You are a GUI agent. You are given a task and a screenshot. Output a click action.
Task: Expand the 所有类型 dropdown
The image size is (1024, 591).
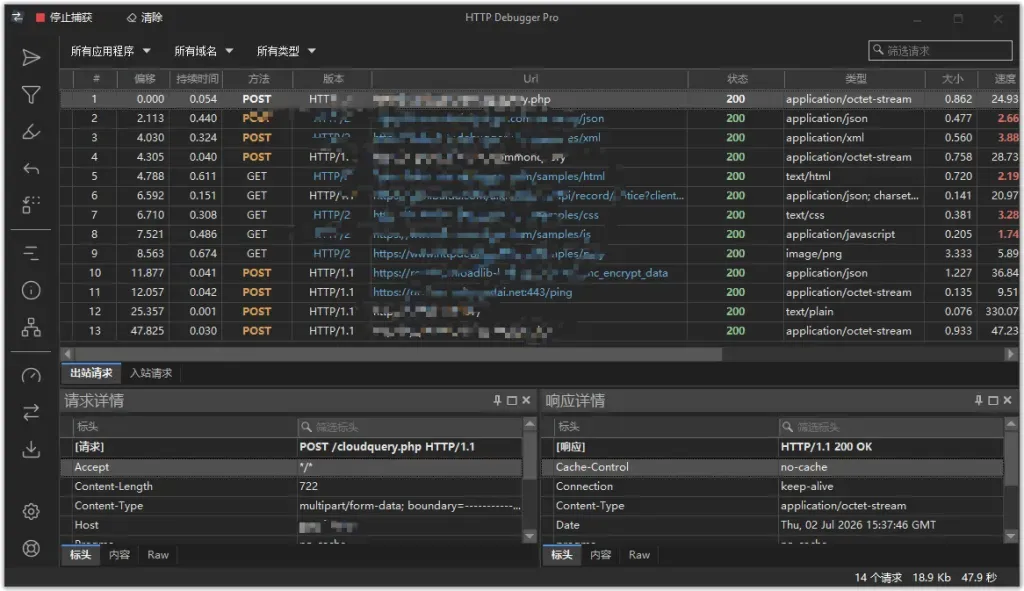pyautogui.click(x=285, y=51)
